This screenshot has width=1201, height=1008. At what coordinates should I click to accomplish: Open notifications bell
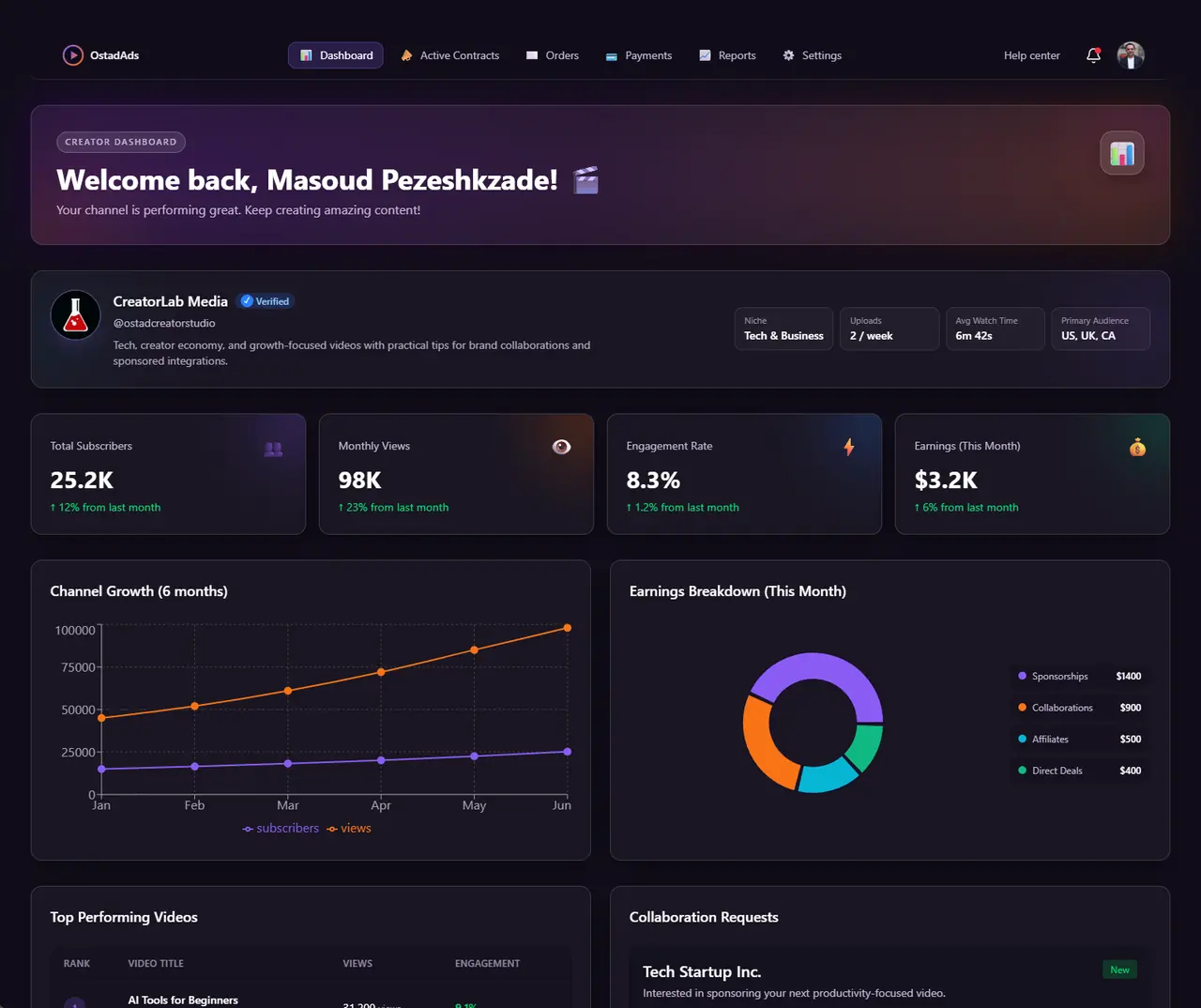coord(1093,55)
